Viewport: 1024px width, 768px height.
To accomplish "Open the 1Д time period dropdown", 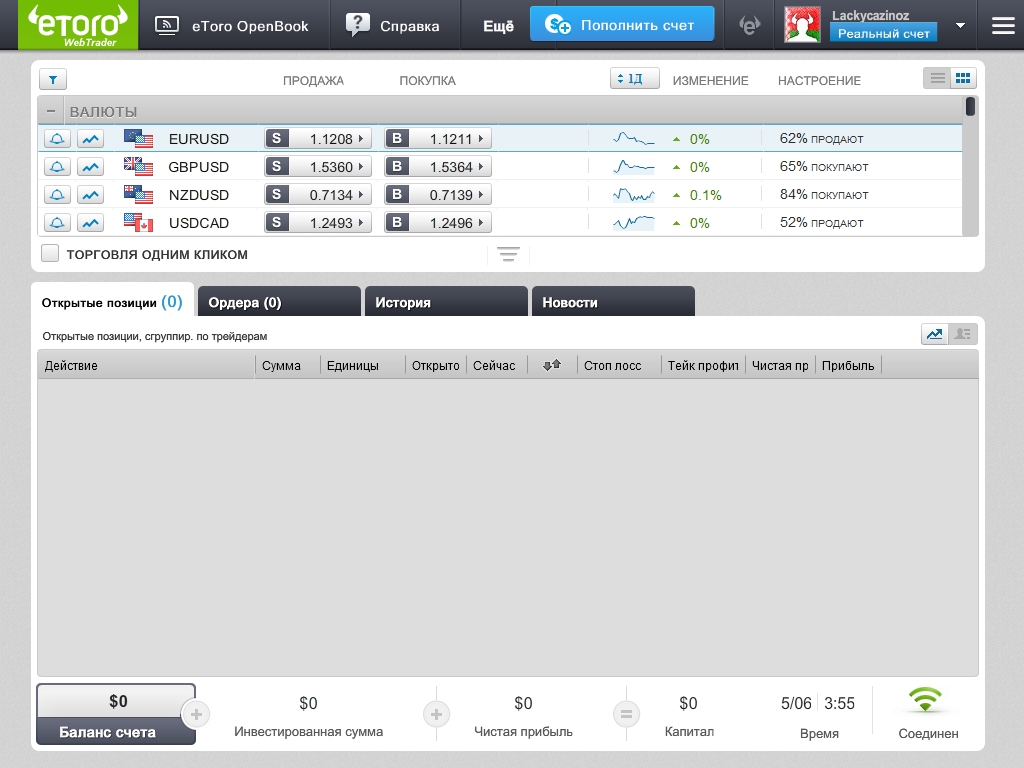I will (x=634, y=79).
